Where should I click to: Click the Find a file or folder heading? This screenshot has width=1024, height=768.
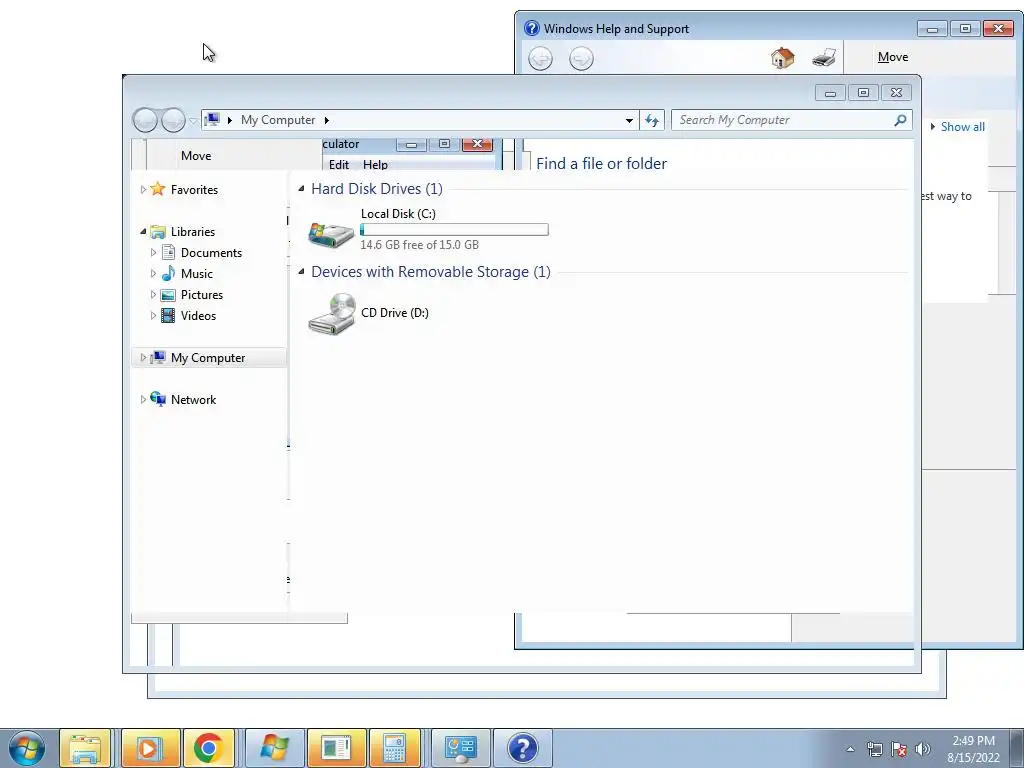click(601, 163)
